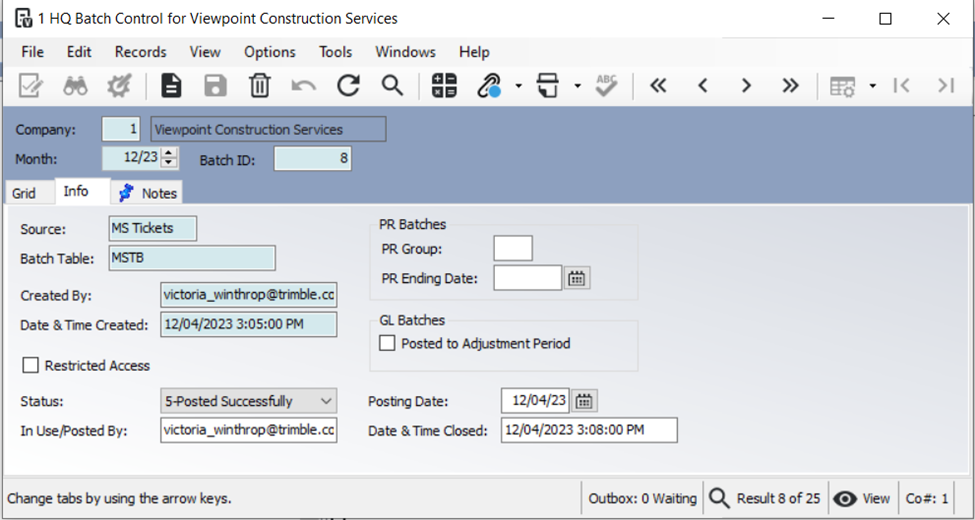Click the Source field showing MS Tickets
Viewport: 975px width, 520px height.
click(153, 228)
